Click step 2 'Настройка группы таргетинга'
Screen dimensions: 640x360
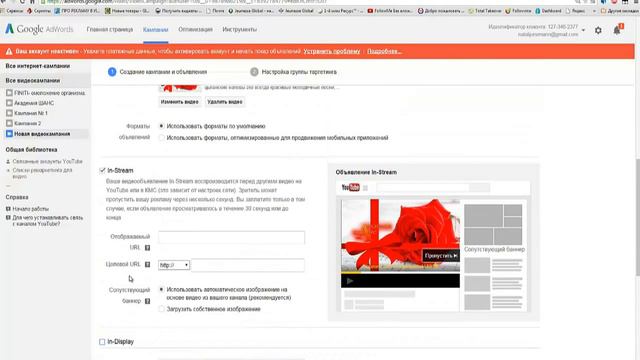[x=293, y=72]
